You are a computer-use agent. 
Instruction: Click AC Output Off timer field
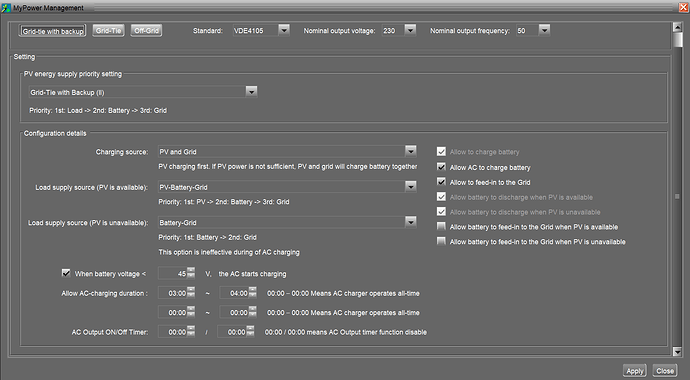click(232, 332)
